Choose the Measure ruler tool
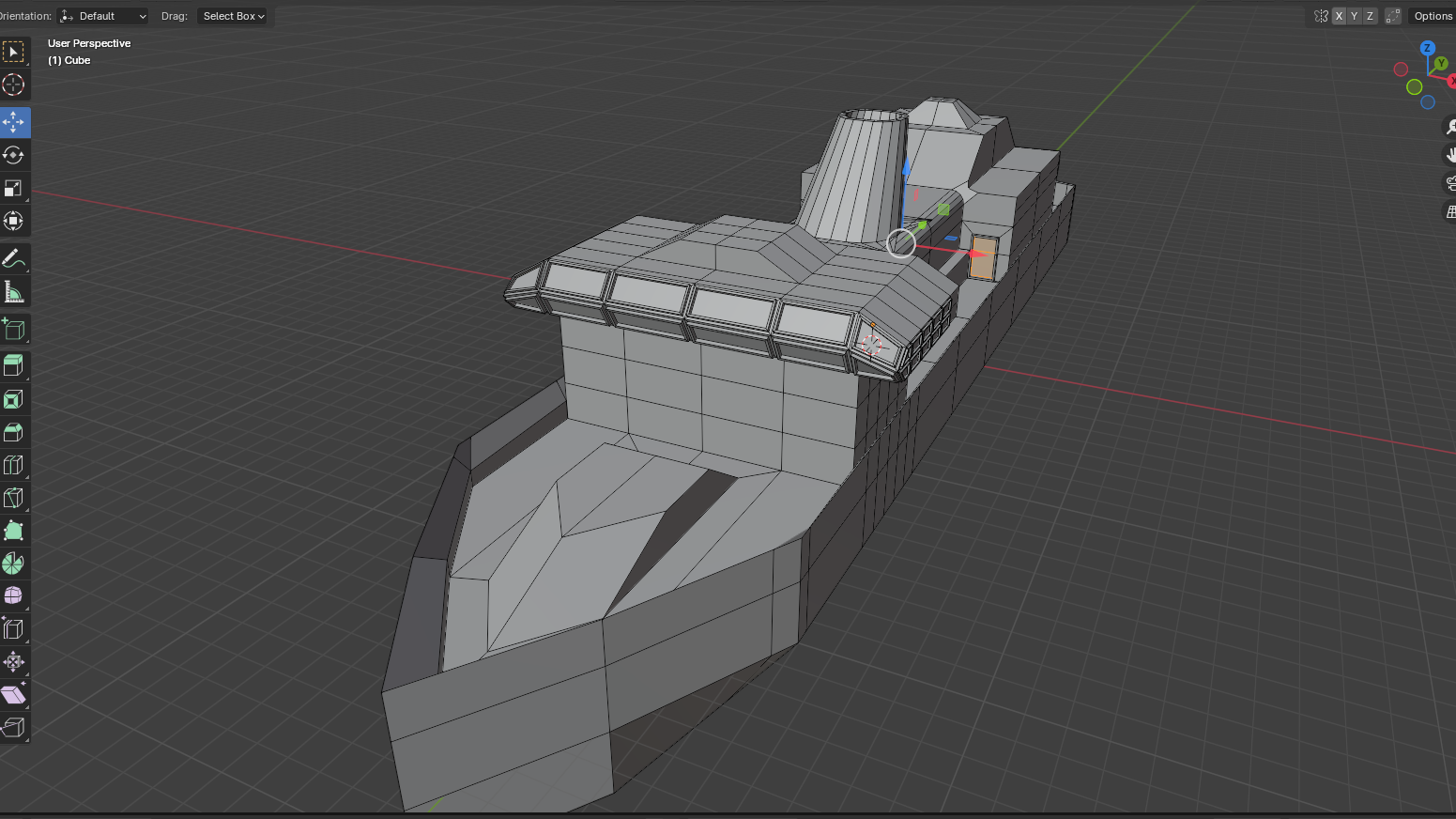Image resolution: width=1456 pixels, height=819 pixels. tap(13, 292)
